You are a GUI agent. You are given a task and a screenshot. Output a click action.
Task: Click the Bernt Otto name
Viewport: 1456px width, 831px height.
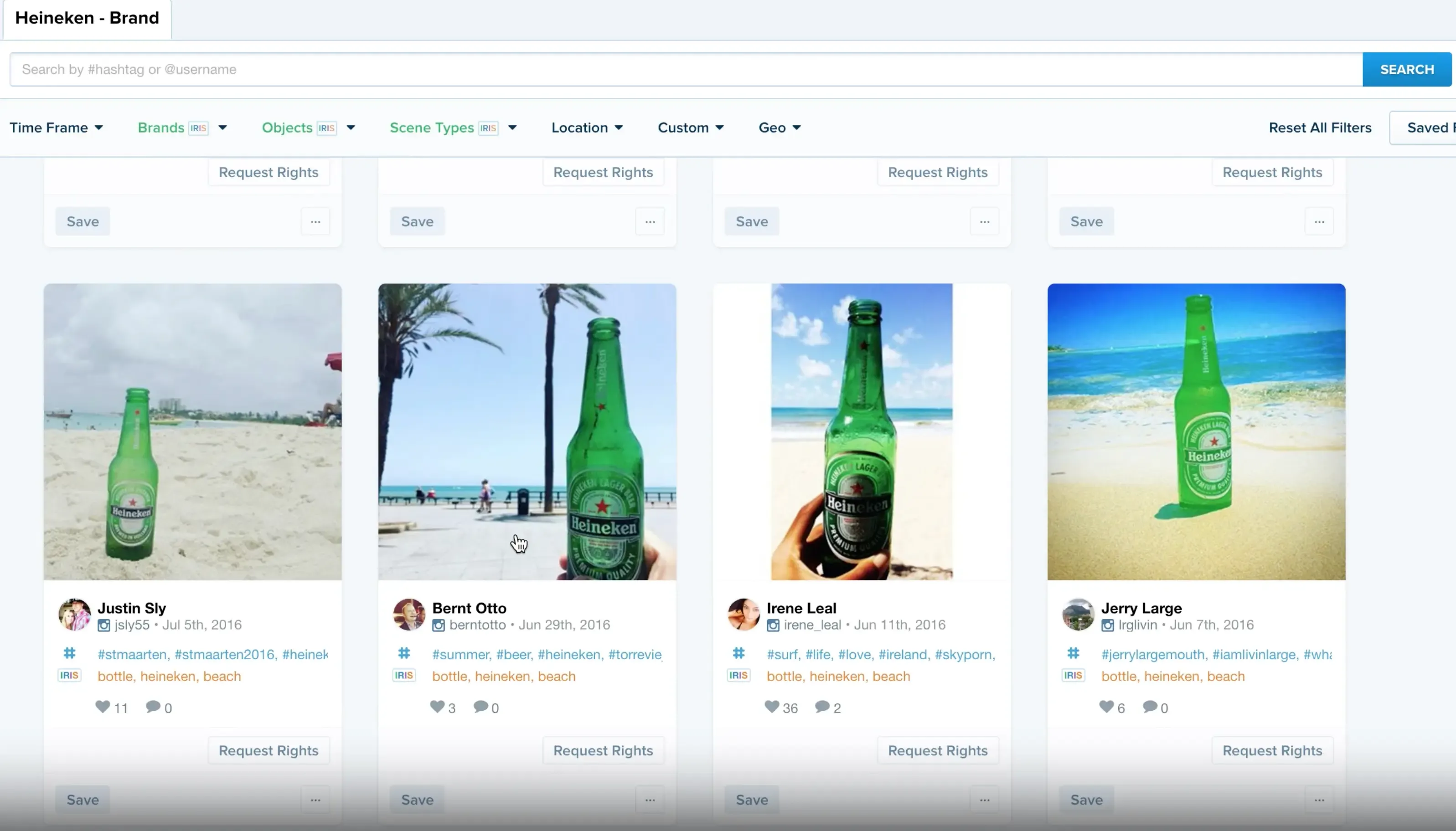pos(470,608)
